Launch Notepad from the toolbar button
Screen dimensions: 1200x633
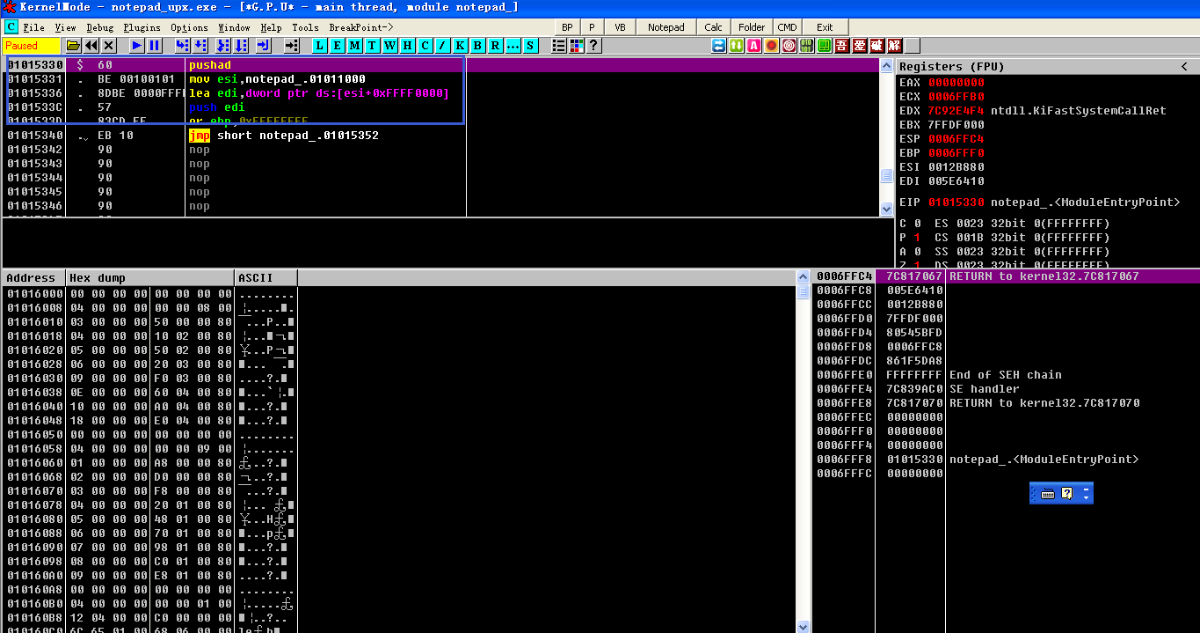[666, 27]
